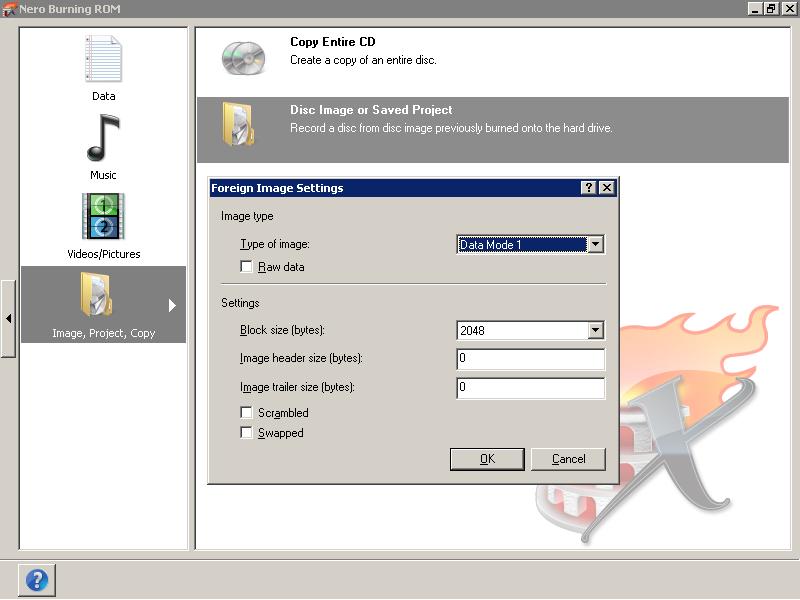Click the Nero Burning ROM title icon
The image size is (800, 600).
click(x=9, y=9)
